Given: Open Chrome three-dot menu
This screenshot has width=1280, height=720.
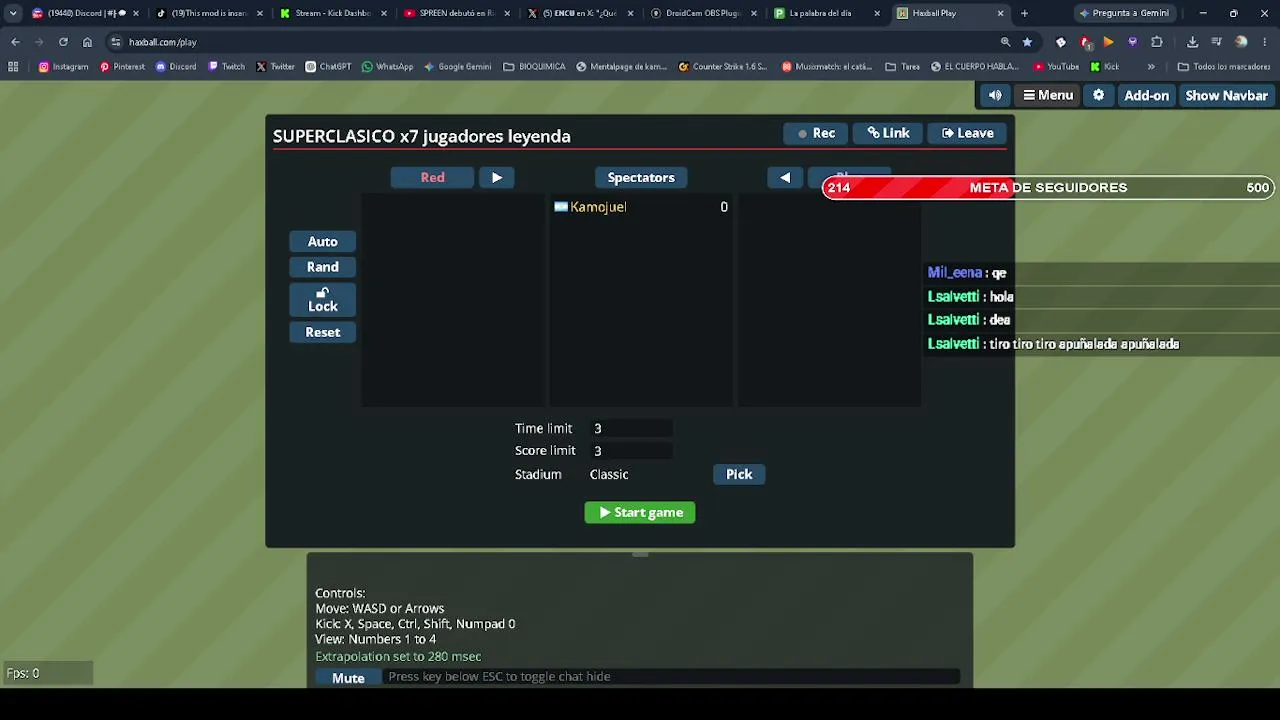Looking at the screenshot, I should (x=1265, y=42).
